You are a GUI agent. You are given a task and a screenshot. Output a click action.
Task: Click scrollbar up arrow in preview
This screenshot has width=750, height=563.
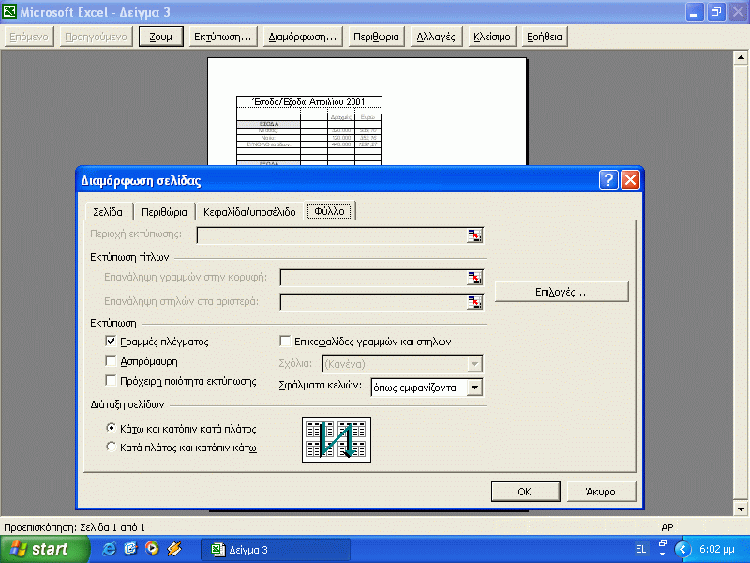point(740,57)
